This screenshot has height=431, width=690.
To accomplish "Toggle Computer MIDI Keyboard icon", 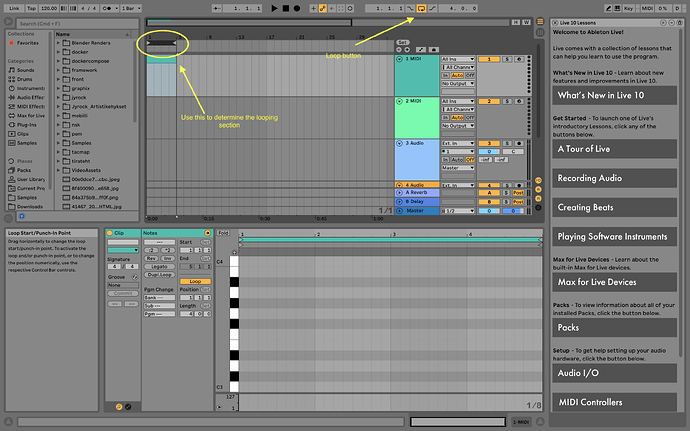I will [x=617, y=8].
